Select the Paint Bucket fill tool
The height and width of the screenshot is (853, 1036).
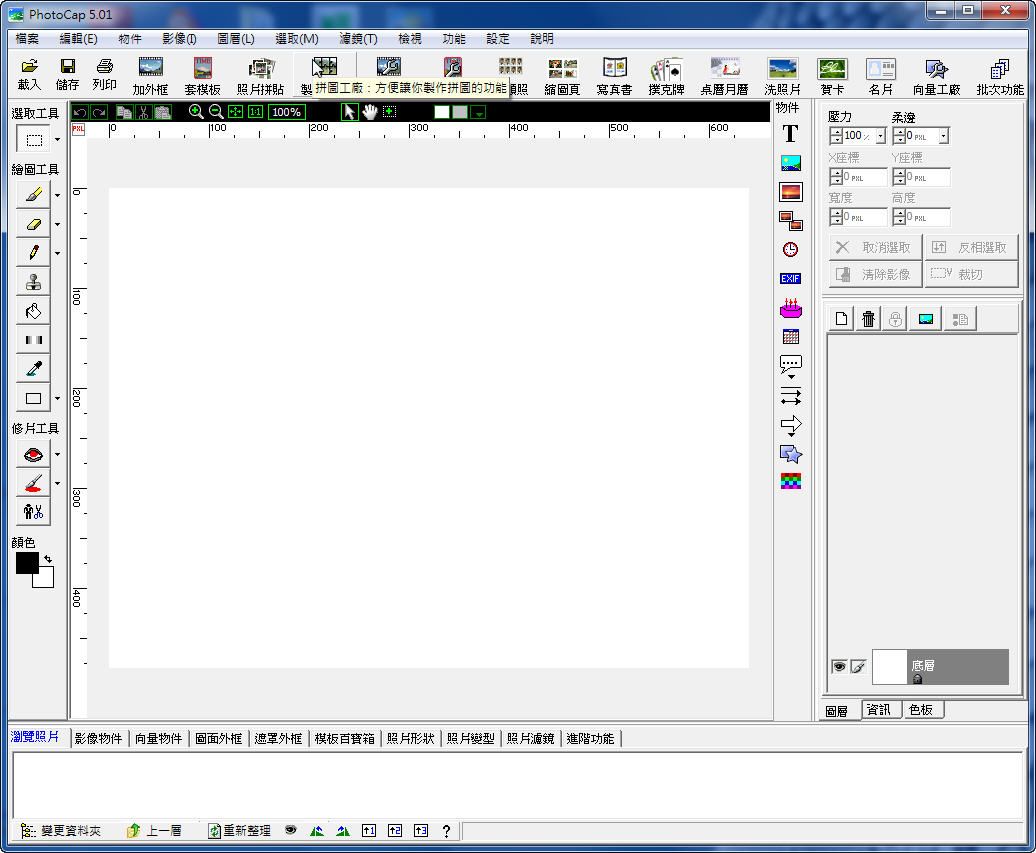33,311
